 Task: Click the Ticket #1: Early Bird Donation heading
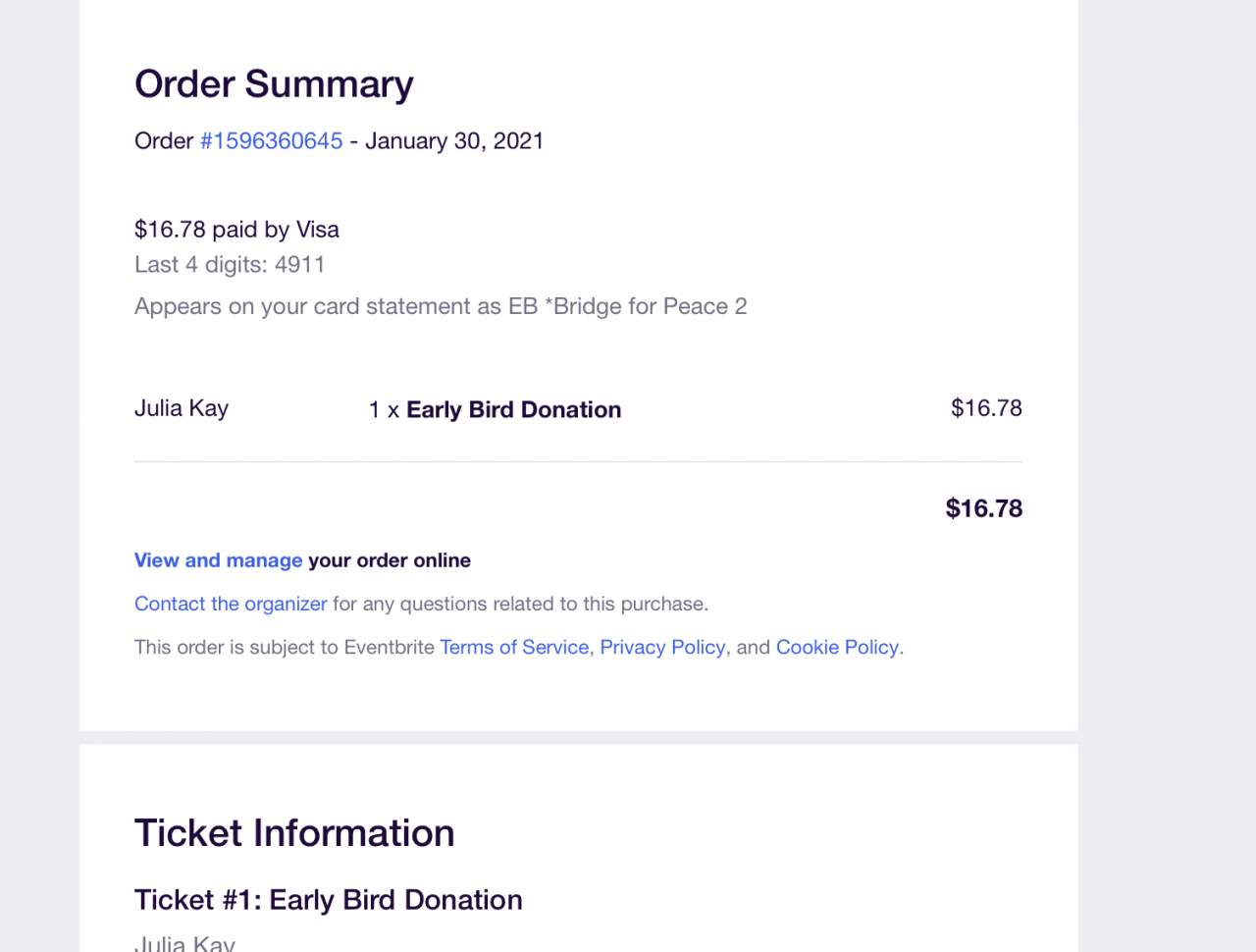[x=328, y=900]
